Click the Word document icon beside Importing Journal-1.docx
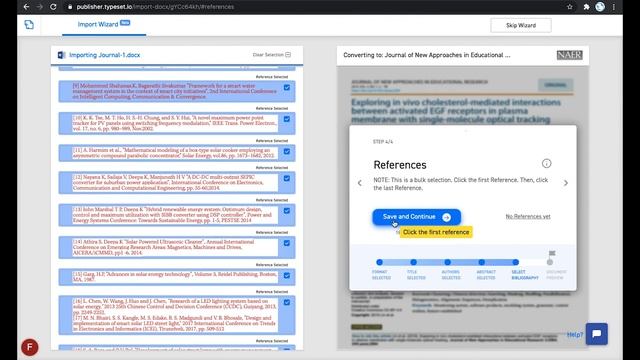Viewport: 640px width, 360px height. 61,55
